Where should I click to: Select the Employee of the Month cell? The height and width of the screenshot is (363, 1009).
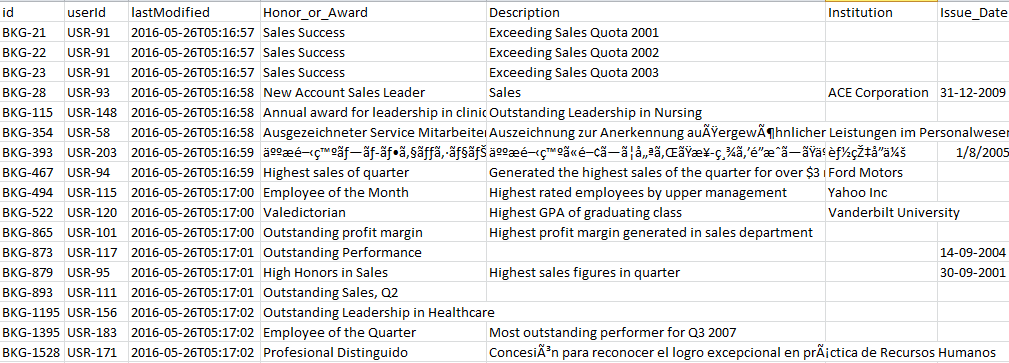(x=373, y=192)
